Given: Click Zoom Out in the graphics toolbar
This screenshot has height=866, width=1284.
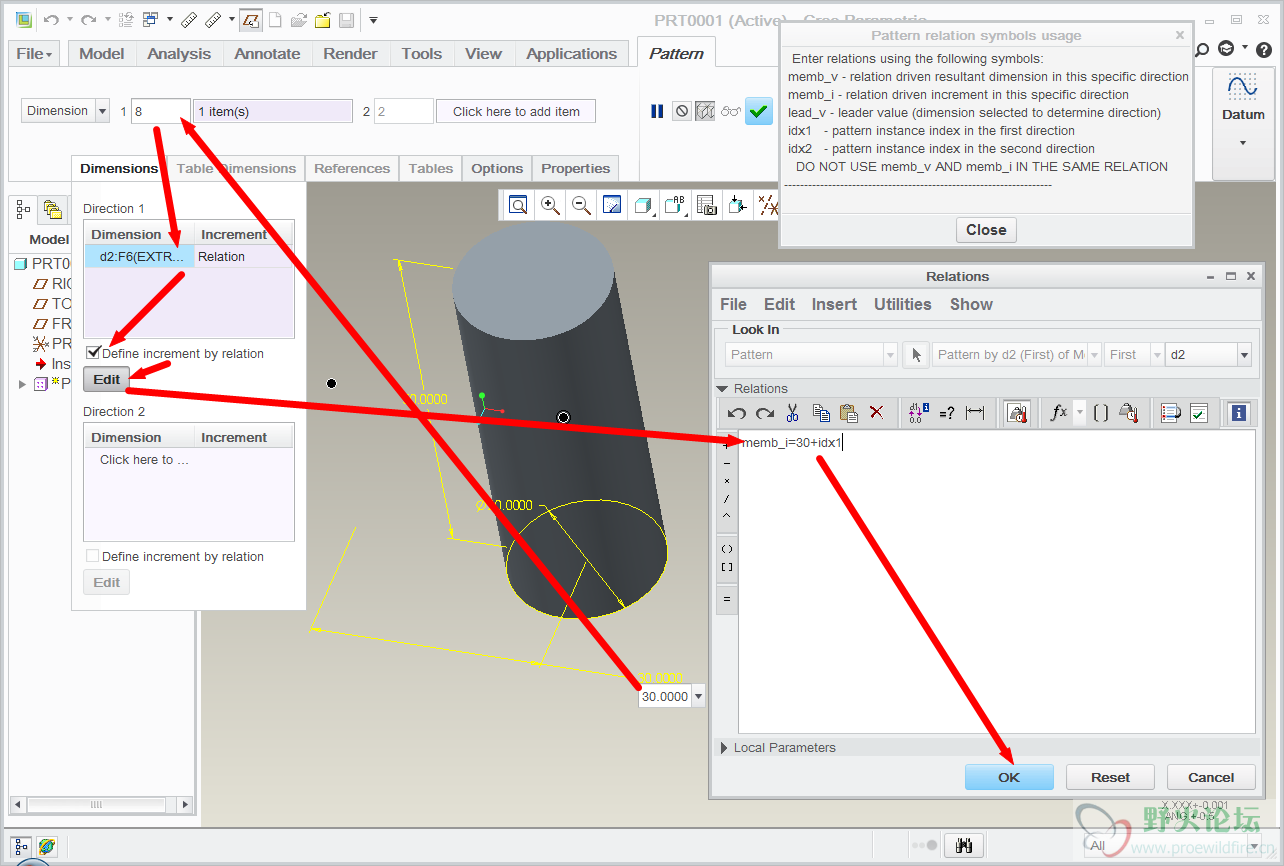Looking at the screenshot, I should tap(581, 206).
